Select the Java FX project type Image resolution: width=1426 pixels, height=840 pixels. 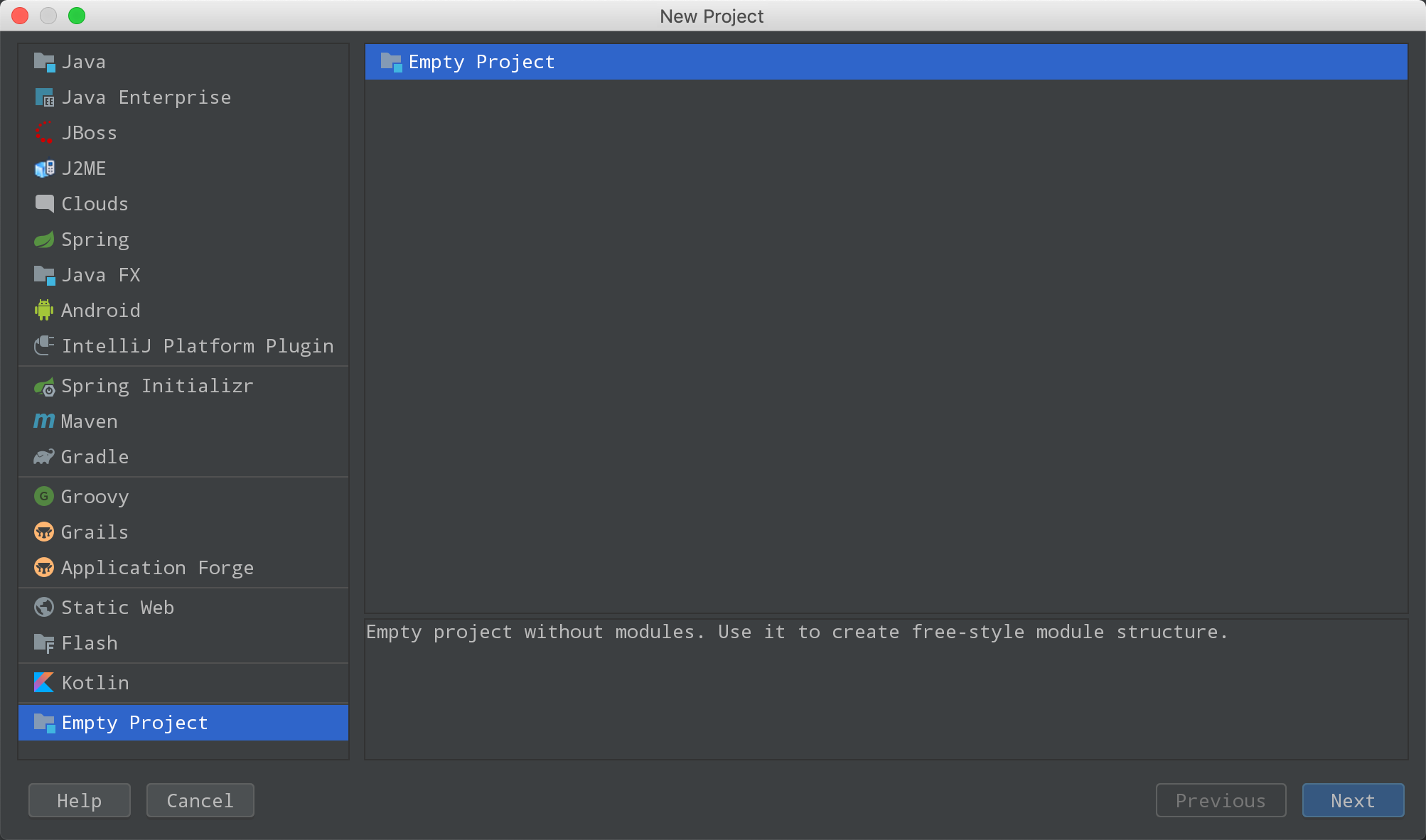coord(101,275)
